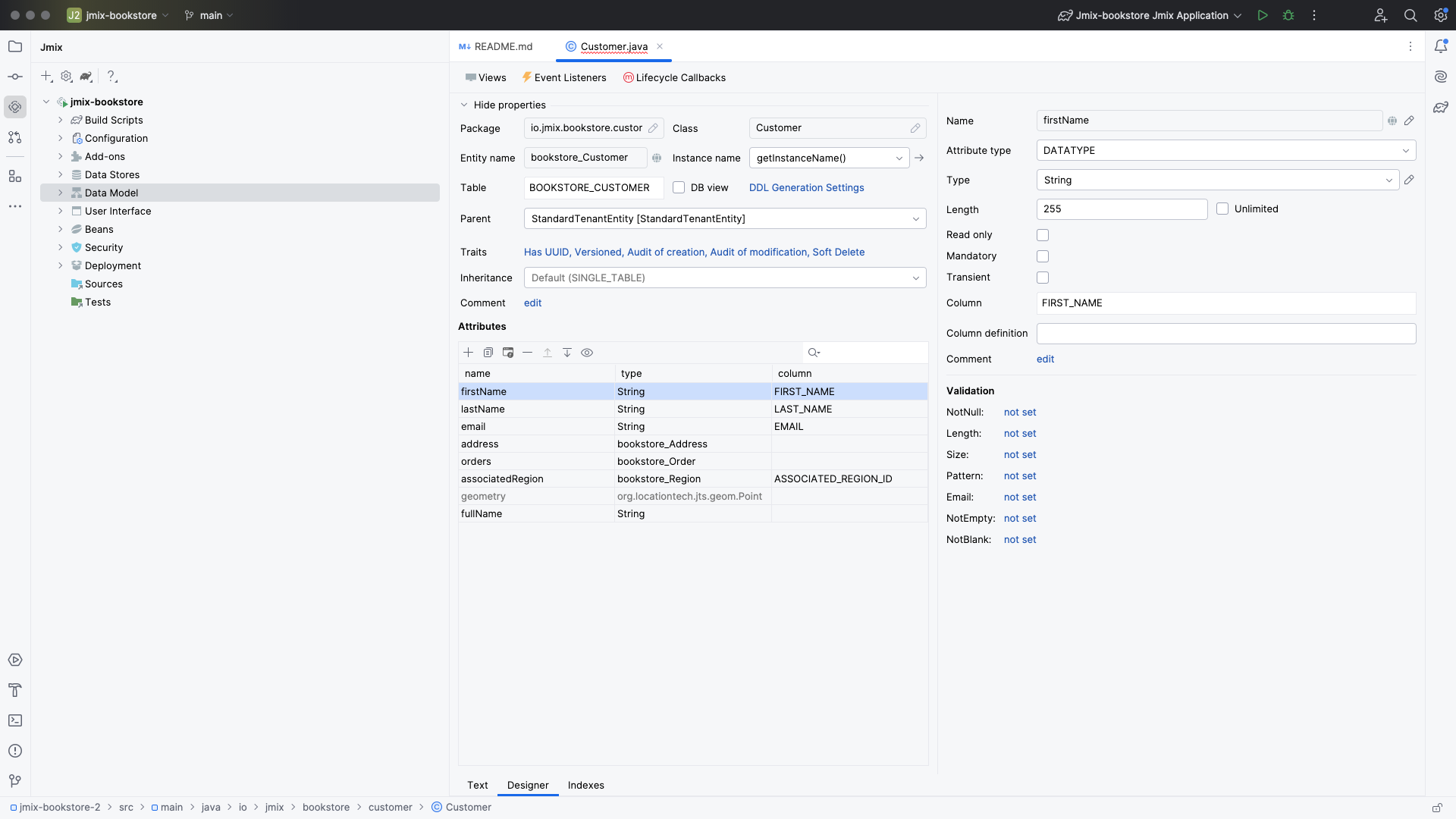Screen dimensions: 1456x819
Task: Enable the Unlimited length checkbox
Action: pyautogui.click(x=1222, y=209)
